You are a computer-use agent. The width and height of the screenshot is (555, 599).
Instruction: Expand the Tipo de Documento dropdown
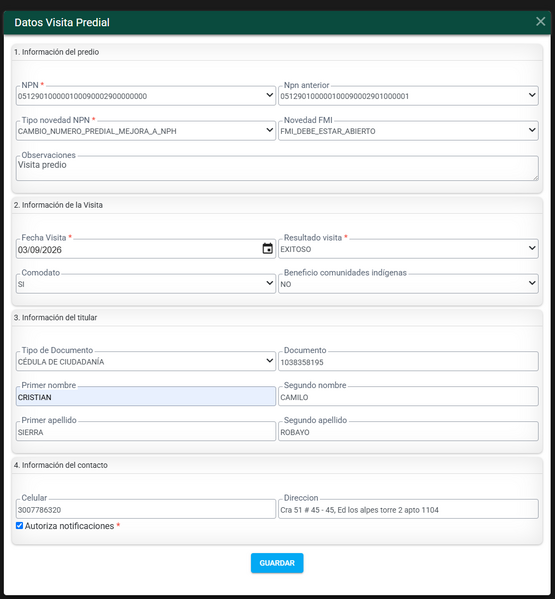coord(146,361)
